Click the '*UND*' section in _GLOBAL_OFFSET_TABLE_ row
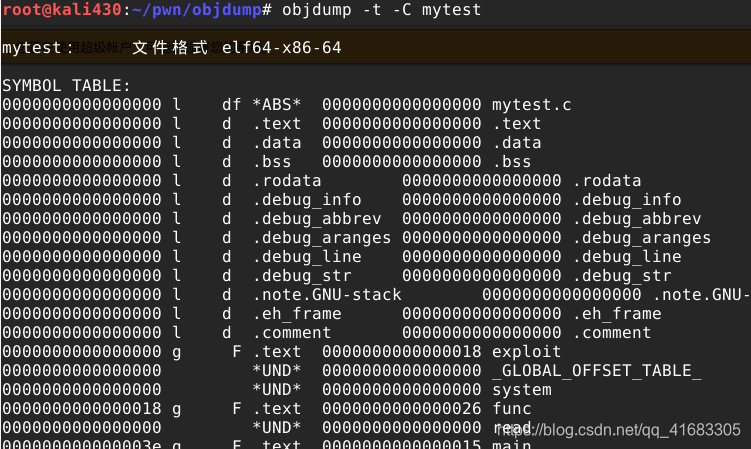Viewport: 751px width, 449px height. tap(277, 370)
